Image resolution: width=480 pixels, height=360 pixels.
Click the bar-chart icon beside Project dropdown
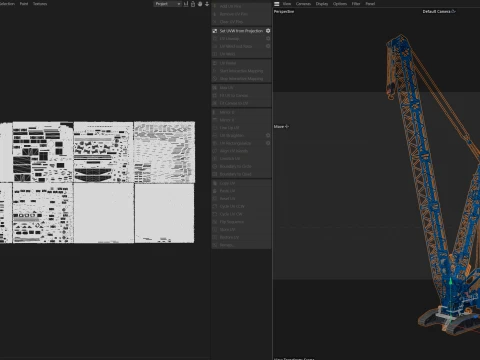pos(186,4)
